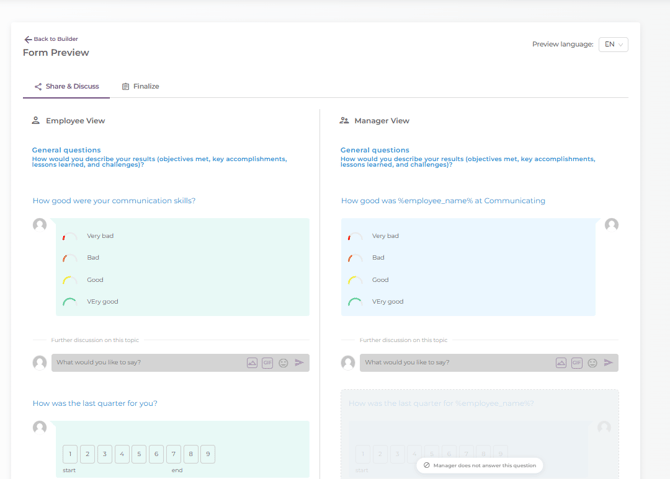Go Back to Builder
The width and height of the screenshot is (670, 479).
point(51,39)
